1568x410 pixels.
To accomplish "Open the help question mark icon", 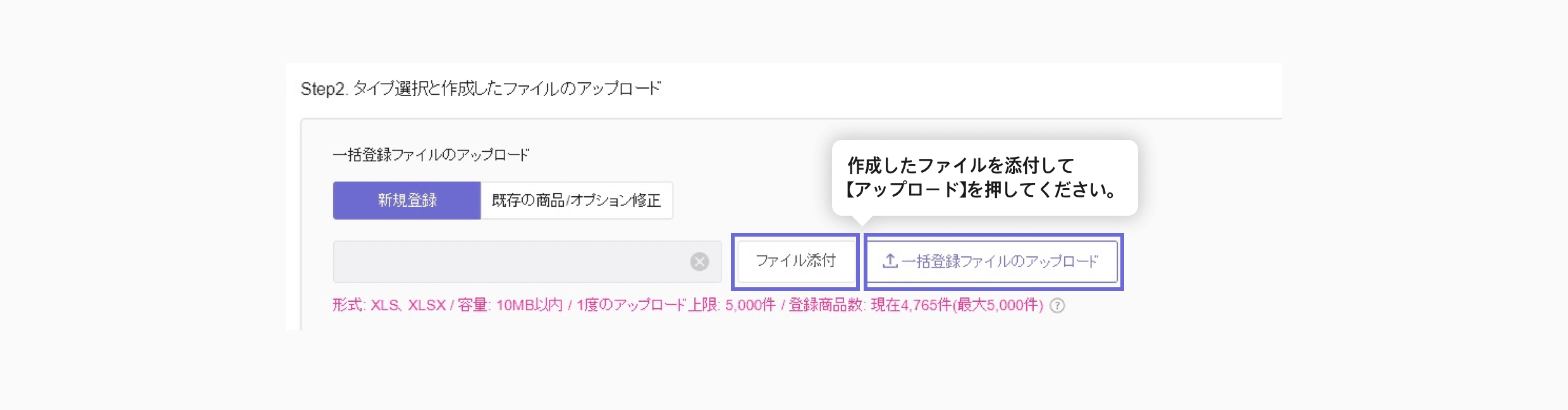I will coord(1057,306).
